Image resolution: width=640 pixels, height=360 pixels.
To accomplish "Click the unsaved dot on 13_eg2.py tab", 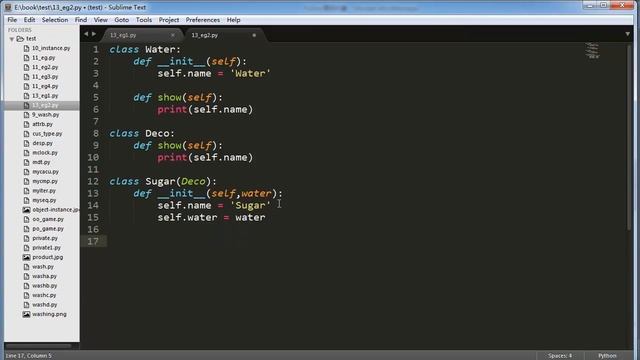I will point(254,35).
